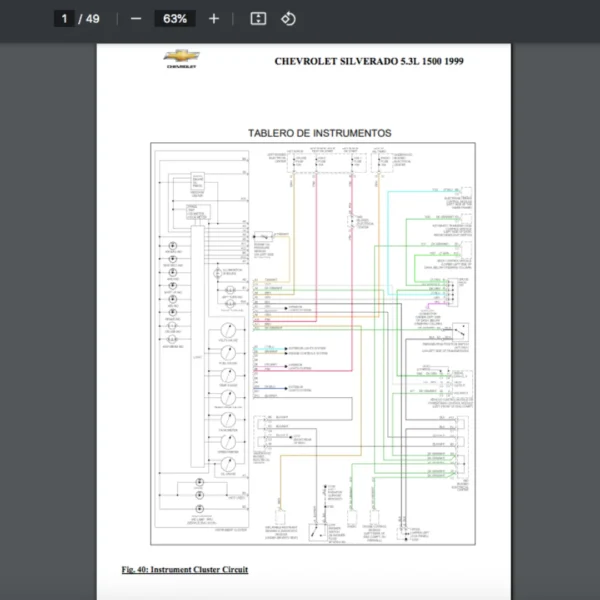Click the 63% zoom level field
This screenshot has width=600, height=600.
pyautogui.click(x=175, y=19)
